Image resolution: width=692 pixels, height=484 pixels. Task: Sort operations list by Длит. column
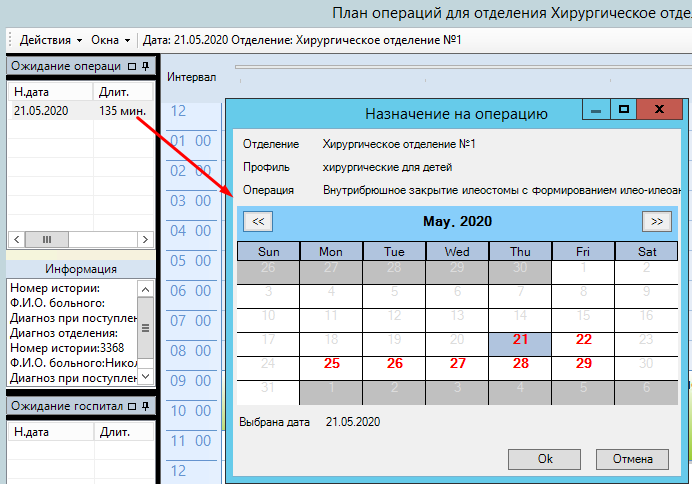[x=123, y=92]
